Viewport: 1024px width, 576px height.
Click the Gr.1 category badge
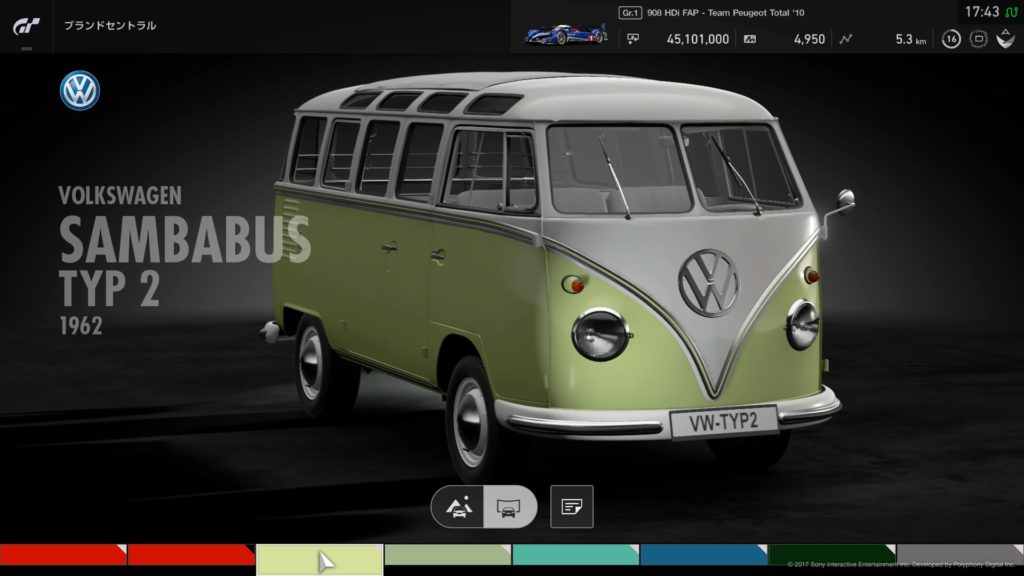click(x=630, y=12)
